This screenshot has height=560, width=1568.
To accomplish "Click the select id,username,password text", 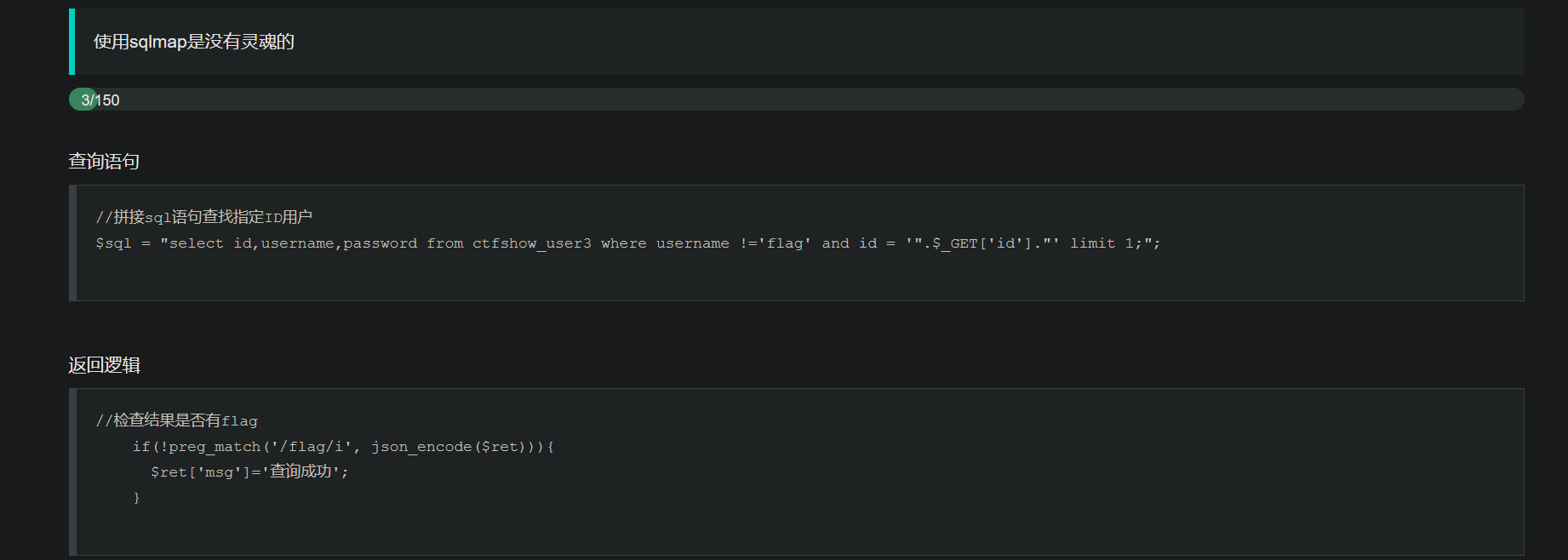I will click(293, 243).
